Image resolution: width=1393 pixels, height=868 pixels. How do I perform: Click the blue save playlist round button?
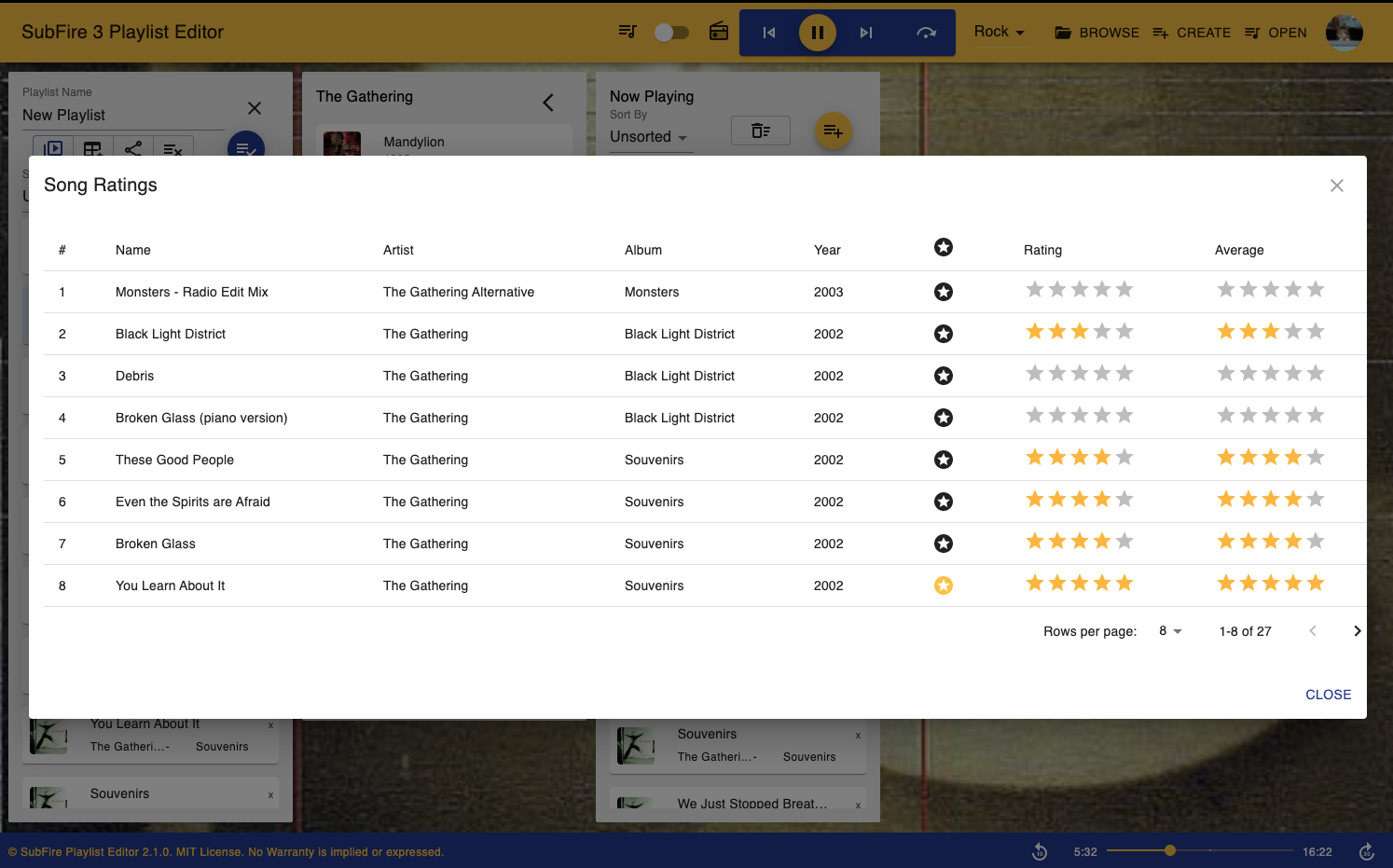[x=246, y=146]
